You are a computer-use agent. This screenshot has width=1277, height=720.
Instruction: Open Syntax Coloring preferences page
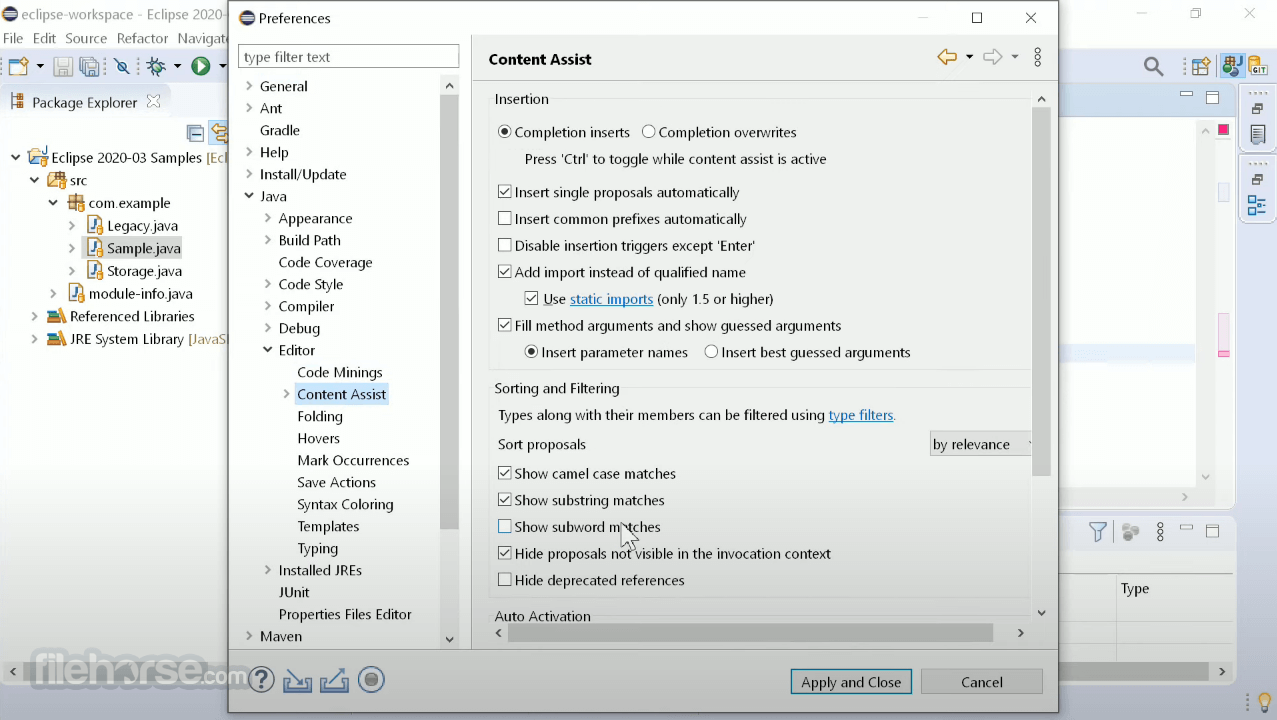345,504
